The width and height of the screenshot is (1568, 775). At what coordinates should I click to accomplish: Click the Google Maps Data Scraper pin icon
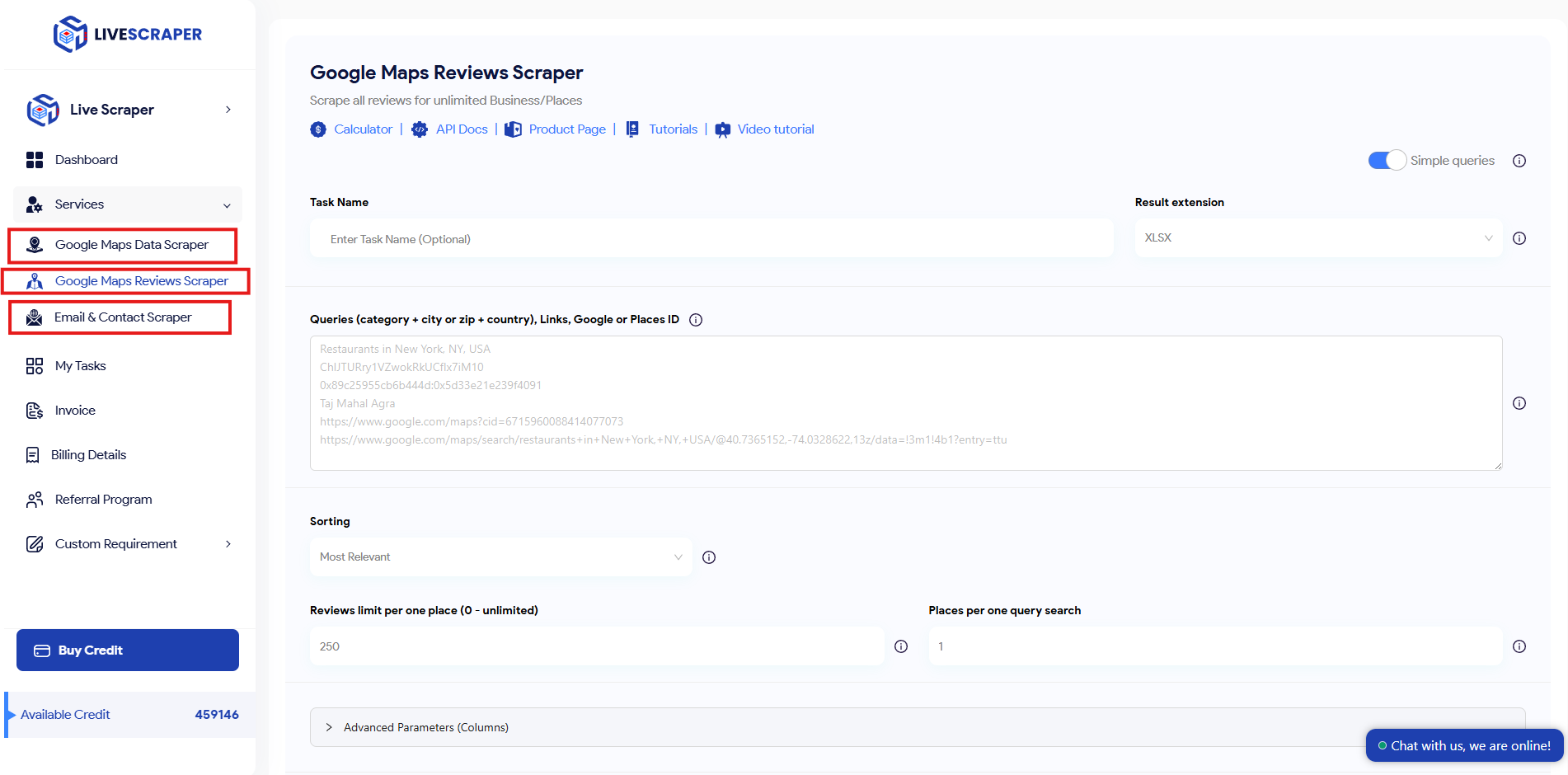click(x=35, y=245)
